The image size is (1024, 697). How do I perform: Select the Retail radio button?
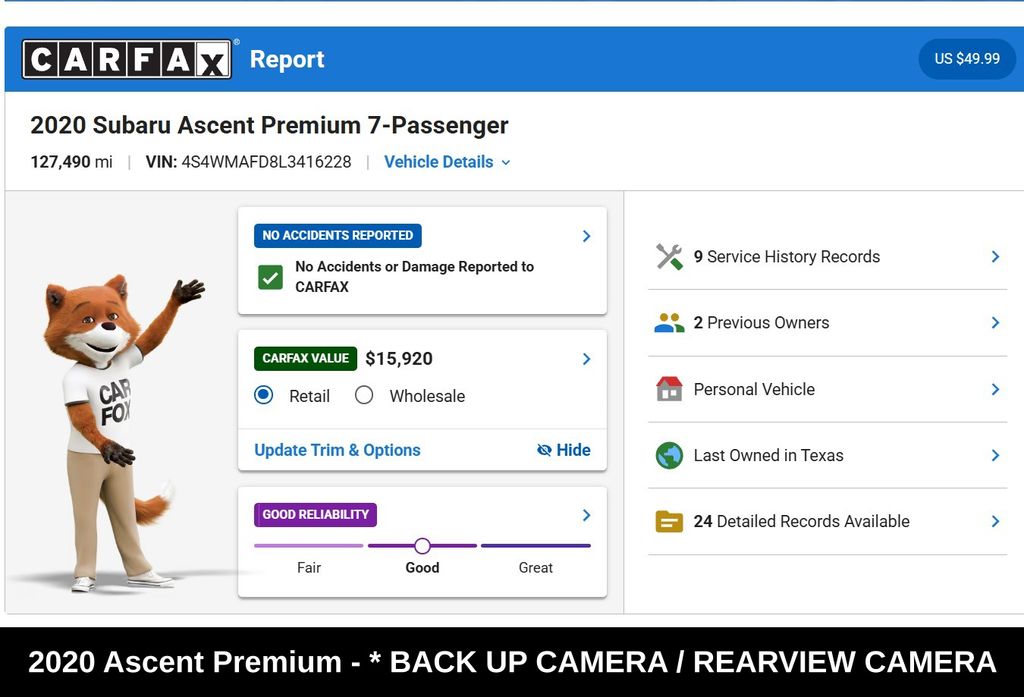(264, 395)
